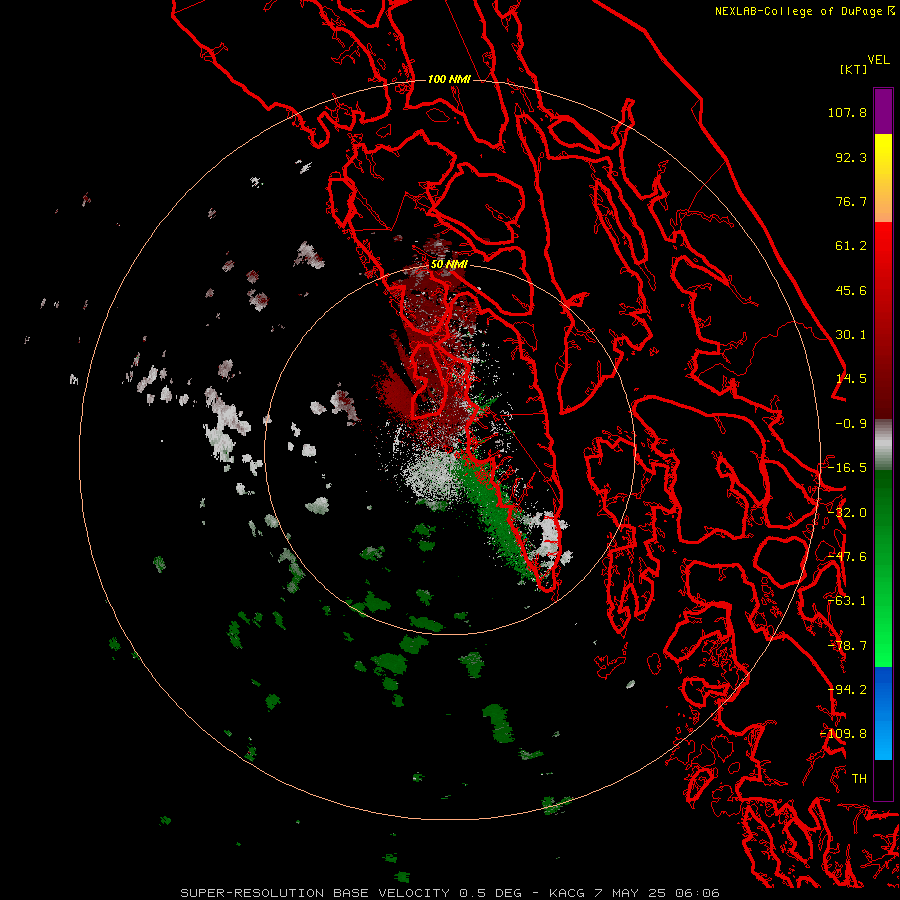Screen dimensions: 900x900
Task: Click the purple segment of the color bar
Action: 883,112
